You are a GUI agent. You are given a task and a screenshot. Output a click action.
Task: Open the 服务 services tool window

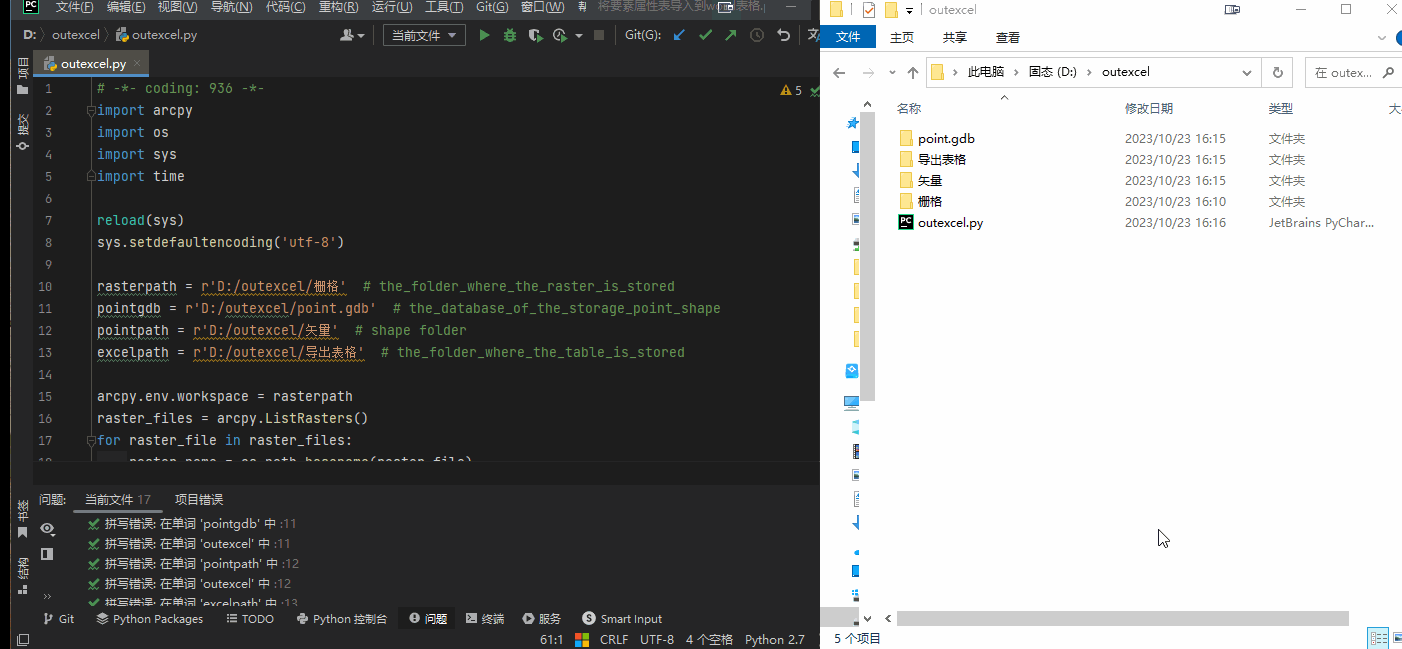(542, 619)
